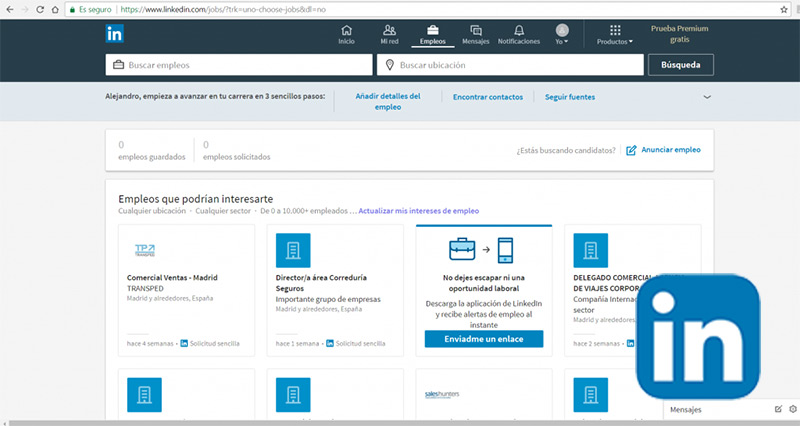Open Actualizar mis intereses de empleo link
The height and width of the screenshot is (426, 800).
[418, 211]
